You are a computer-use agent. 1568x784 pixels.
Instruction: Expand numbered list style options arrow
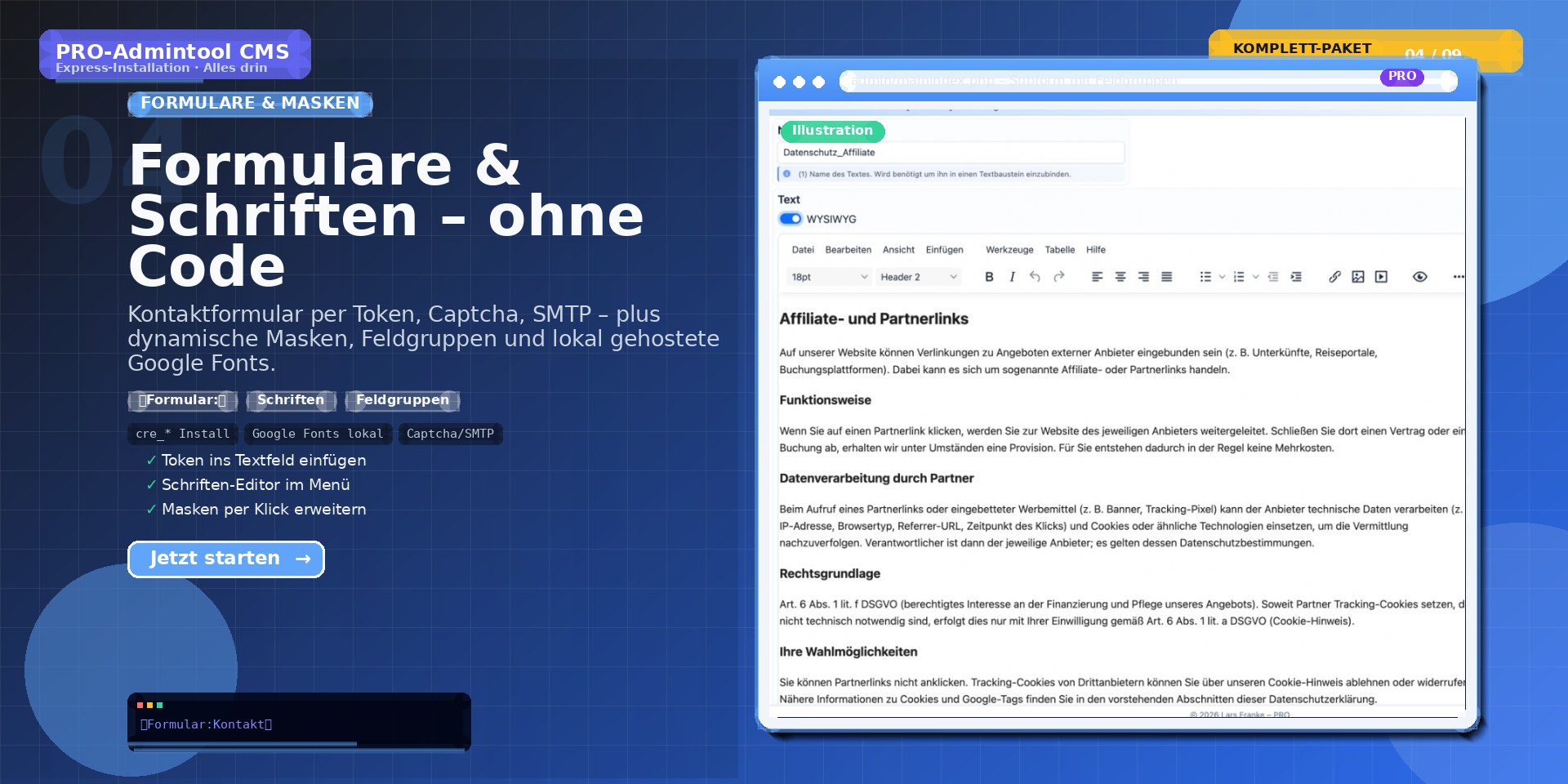click(1255, 277)
